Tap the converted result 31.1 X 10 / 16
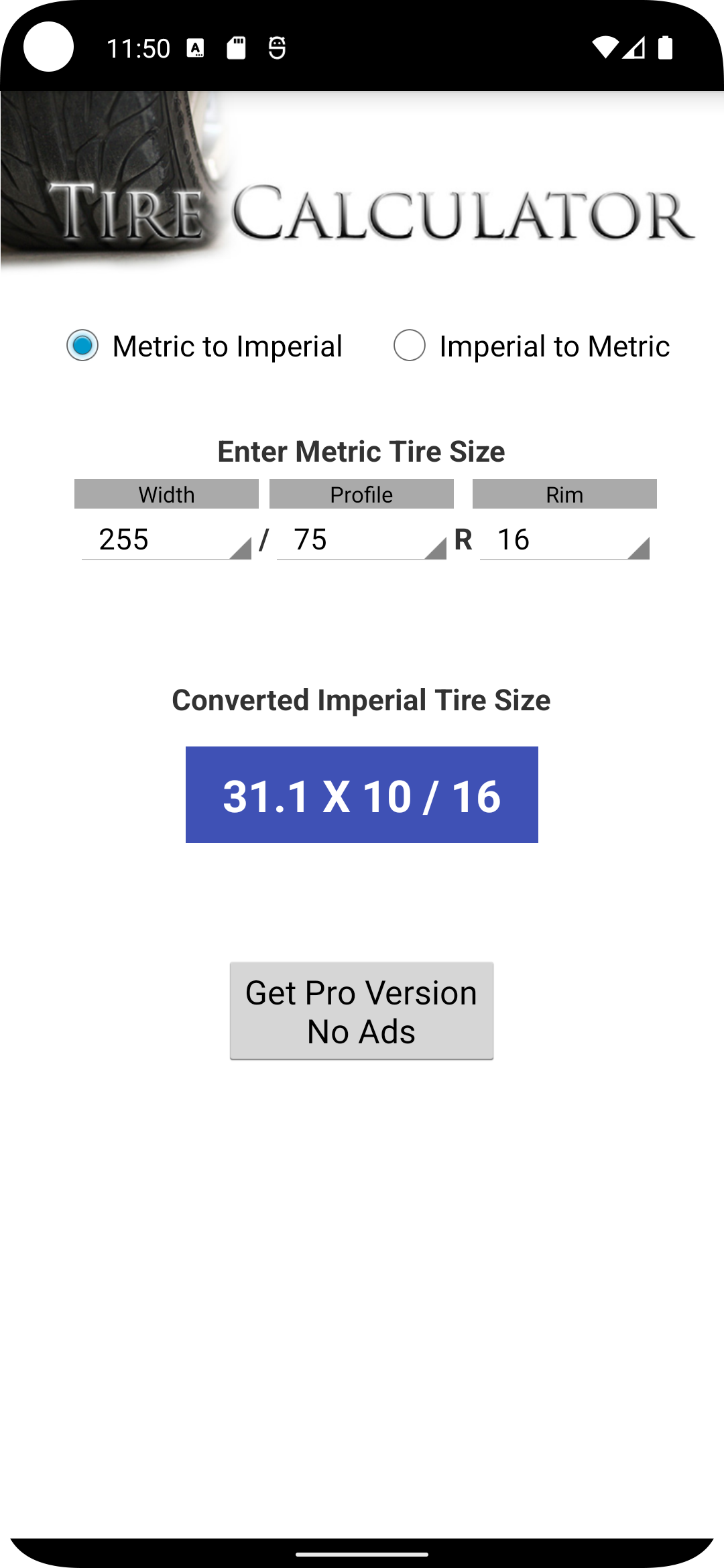The height and width of the screenshot is (1568, 724). click(362, 795)
